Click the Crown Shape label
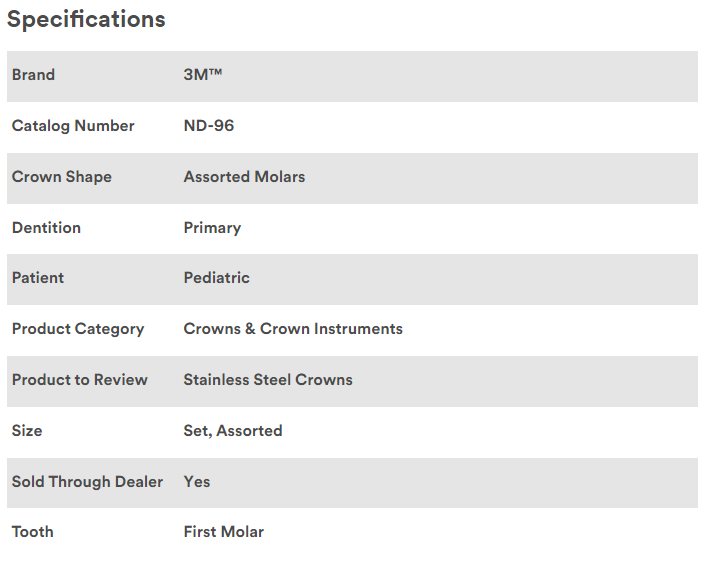 [x=62, y=177]
